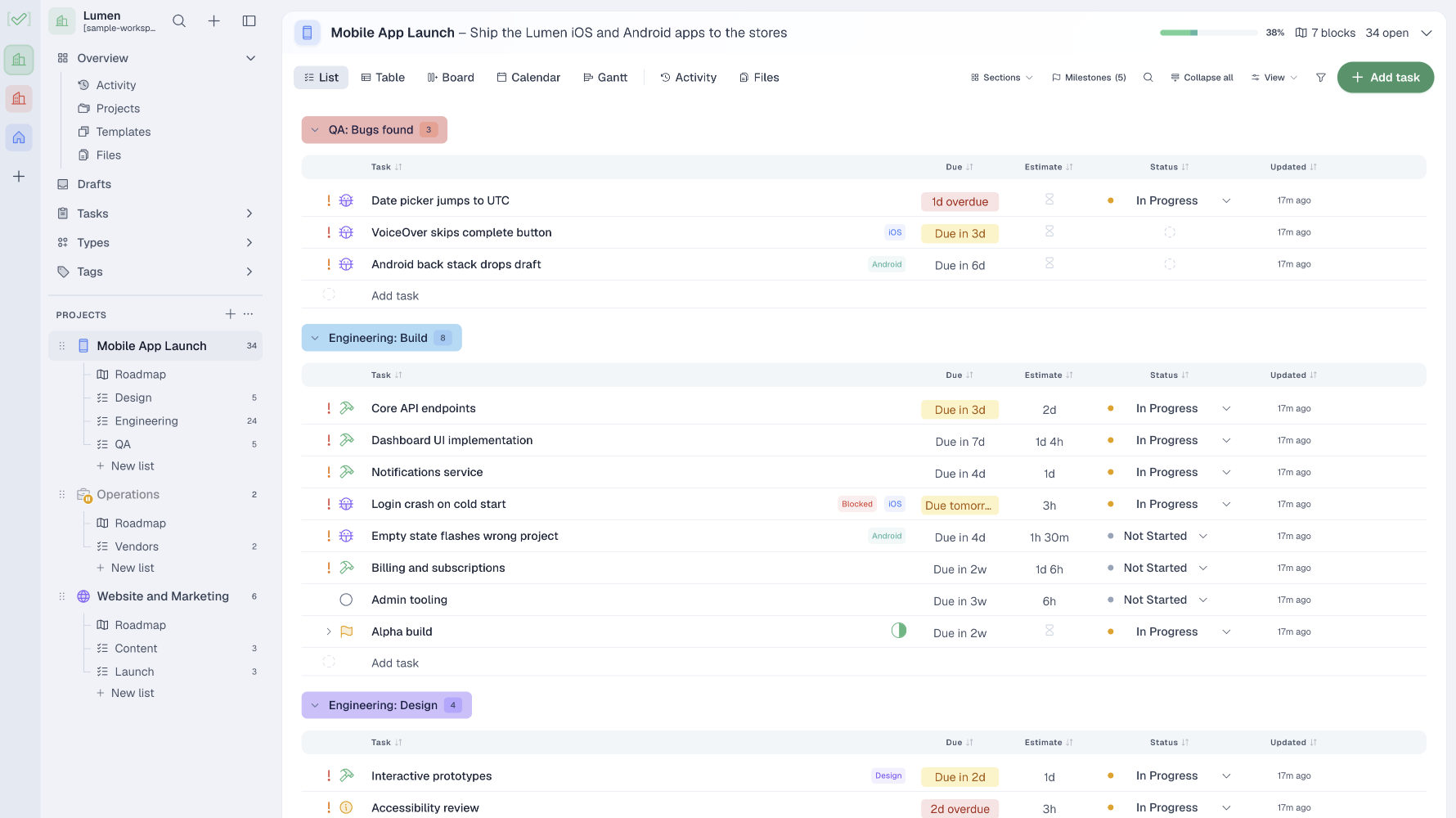Sort by the Due column in QA: Bugs found
The image size is (1456, 818).
pos(959,167)
